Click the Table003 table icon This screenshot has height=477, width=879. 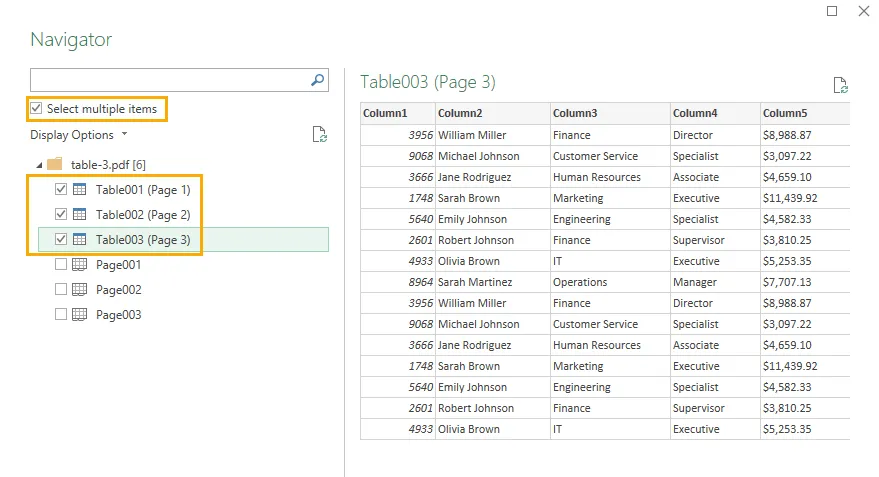80,239
